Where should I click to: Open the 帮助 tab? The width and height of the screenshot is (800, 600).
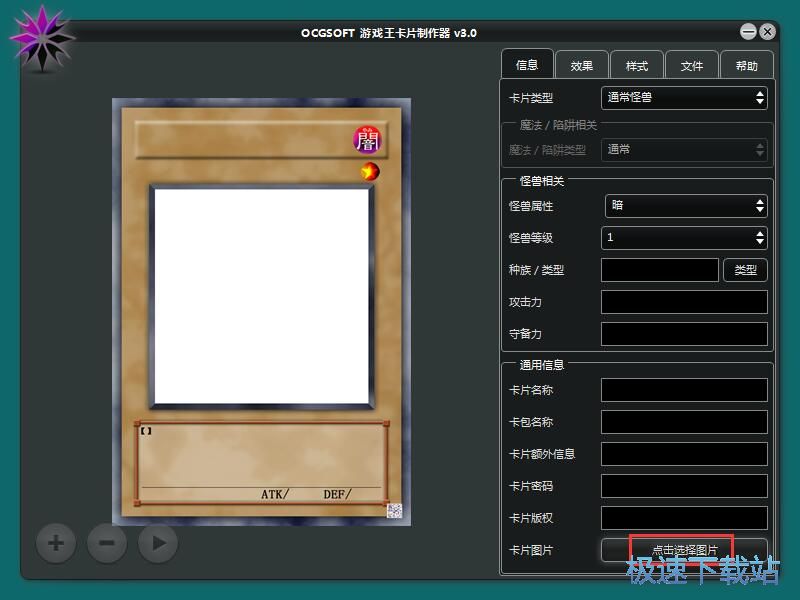coord(746,65)
